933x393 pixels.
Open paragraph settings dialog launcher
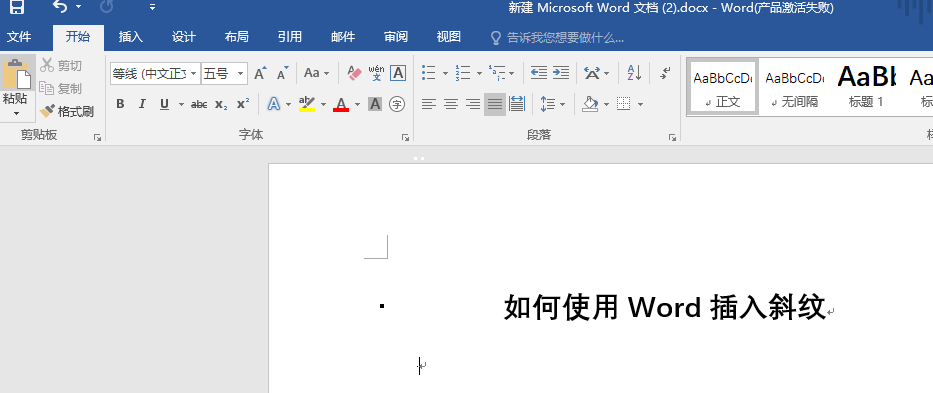(672, 138)
